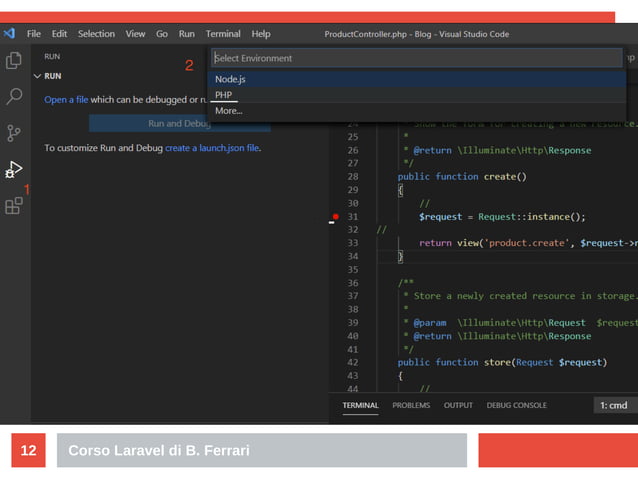Image resolution: width=638 pixels, height=479 pixels.
Task: Follow the 'create a launch.json file' link
Action: [212, 148]
